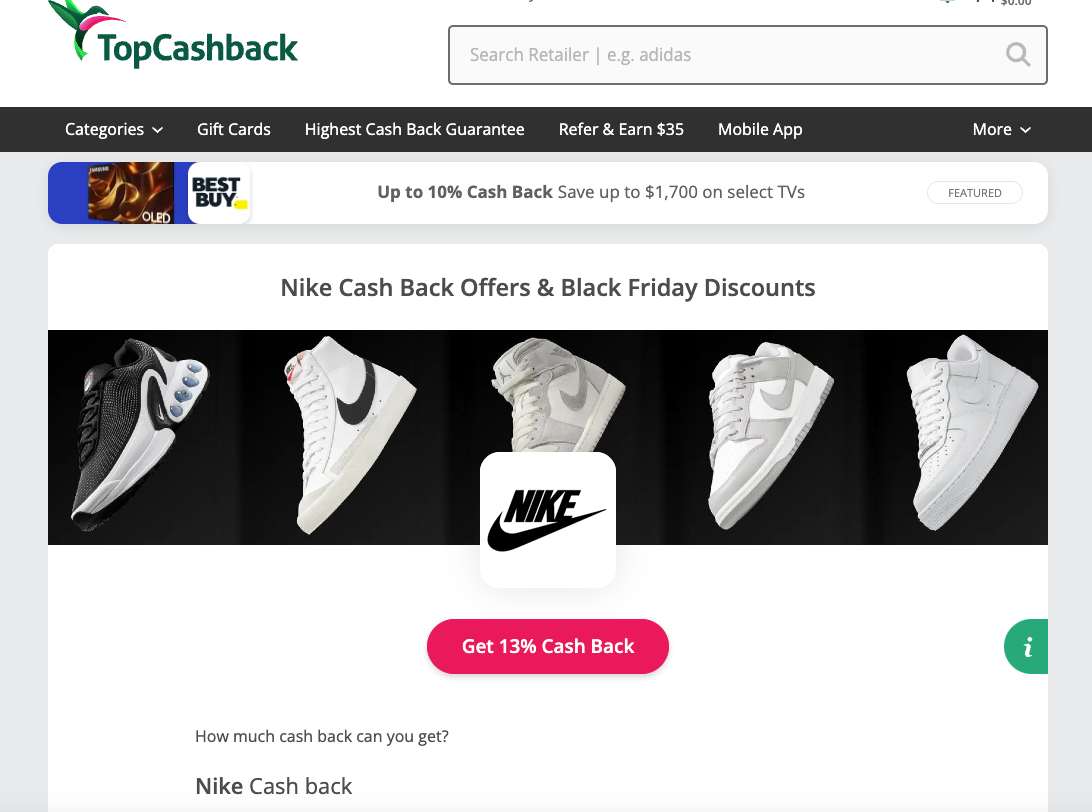Screen dimensions: 1092x812
Task: Select Refer & Earn $35 menu item
Action: (621, 129)
